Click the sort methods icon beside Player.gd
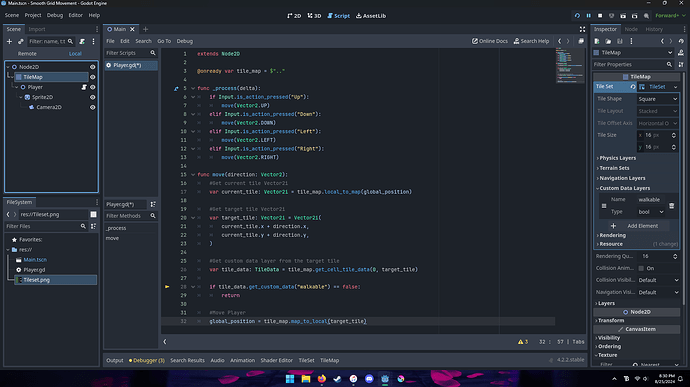This screenshot has width=690, height=387. 153,204
